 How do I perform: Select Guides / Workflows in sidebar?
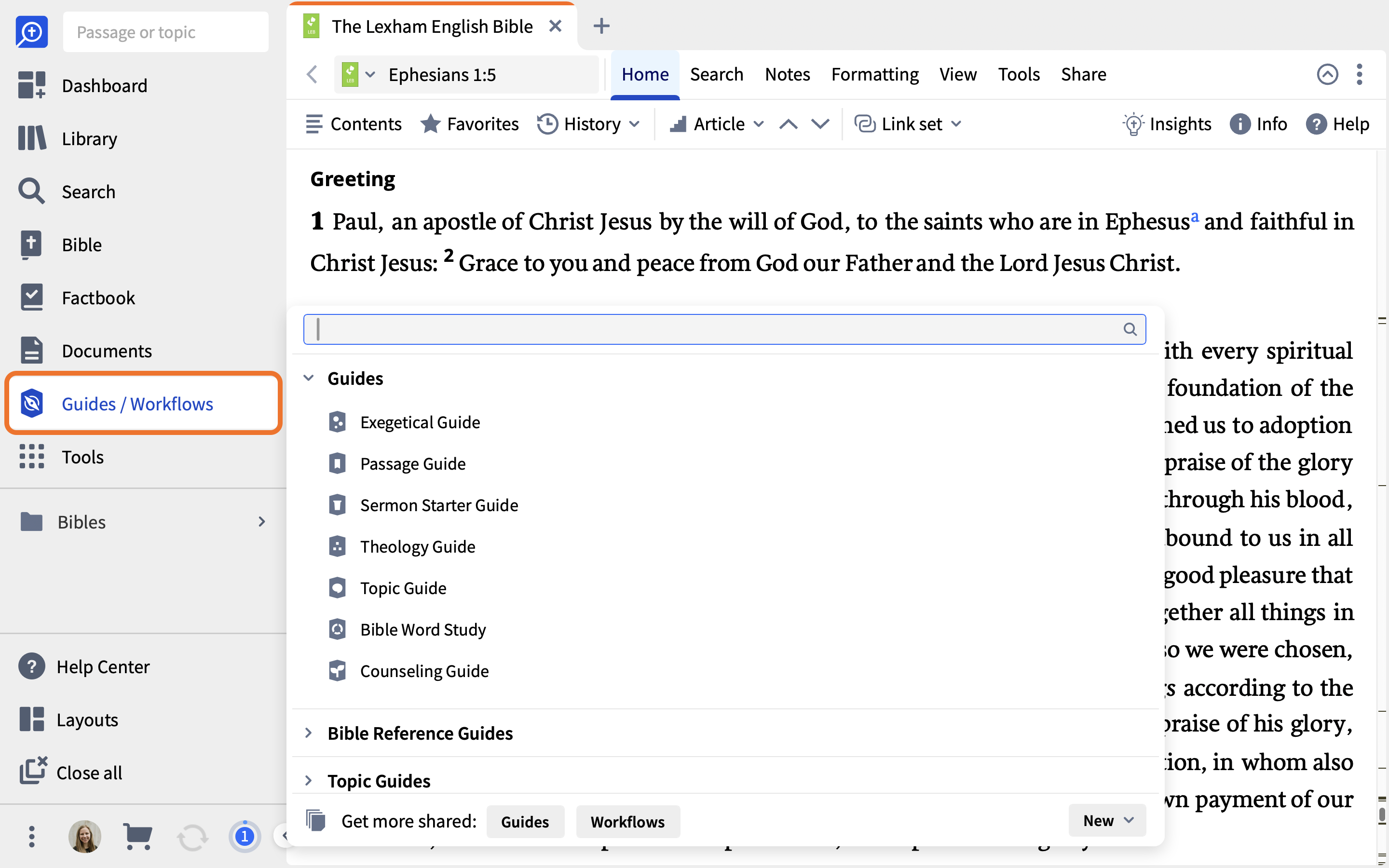(x=143, y=404)
